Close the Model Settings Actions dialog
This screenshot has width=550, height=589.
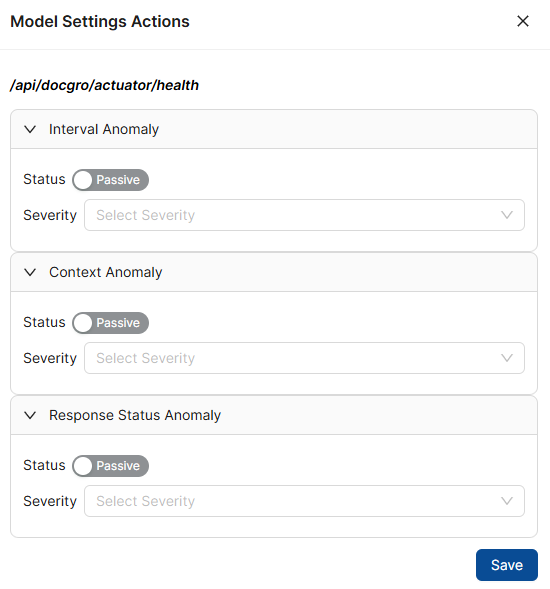point(523,21)
